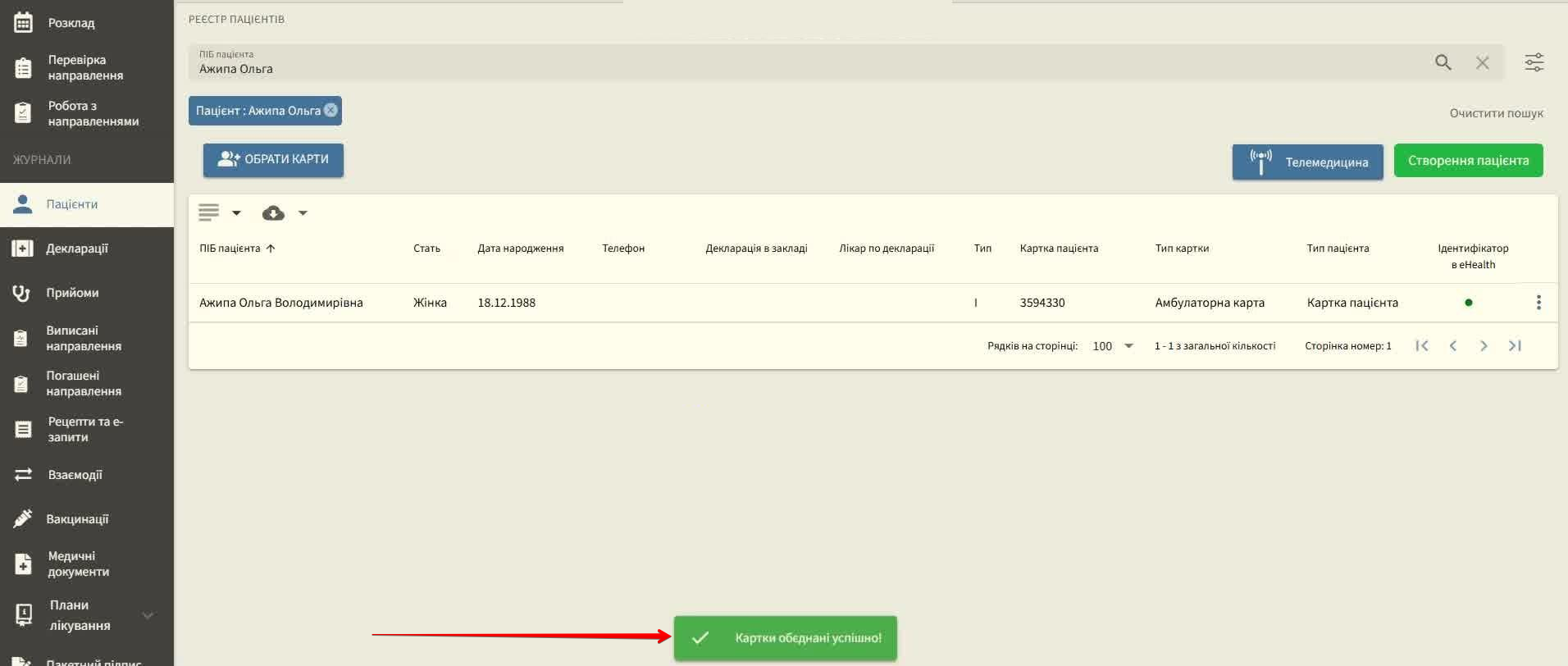Expand the Плани лікування chevron
Screen dimensions: 1568x666
(148, 615)
